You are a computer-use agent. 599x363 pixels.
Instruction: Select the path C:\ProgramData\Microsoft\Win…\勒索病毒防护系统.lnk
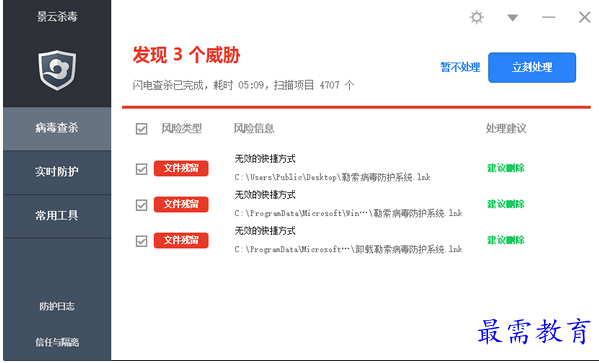tap(348, 213)
